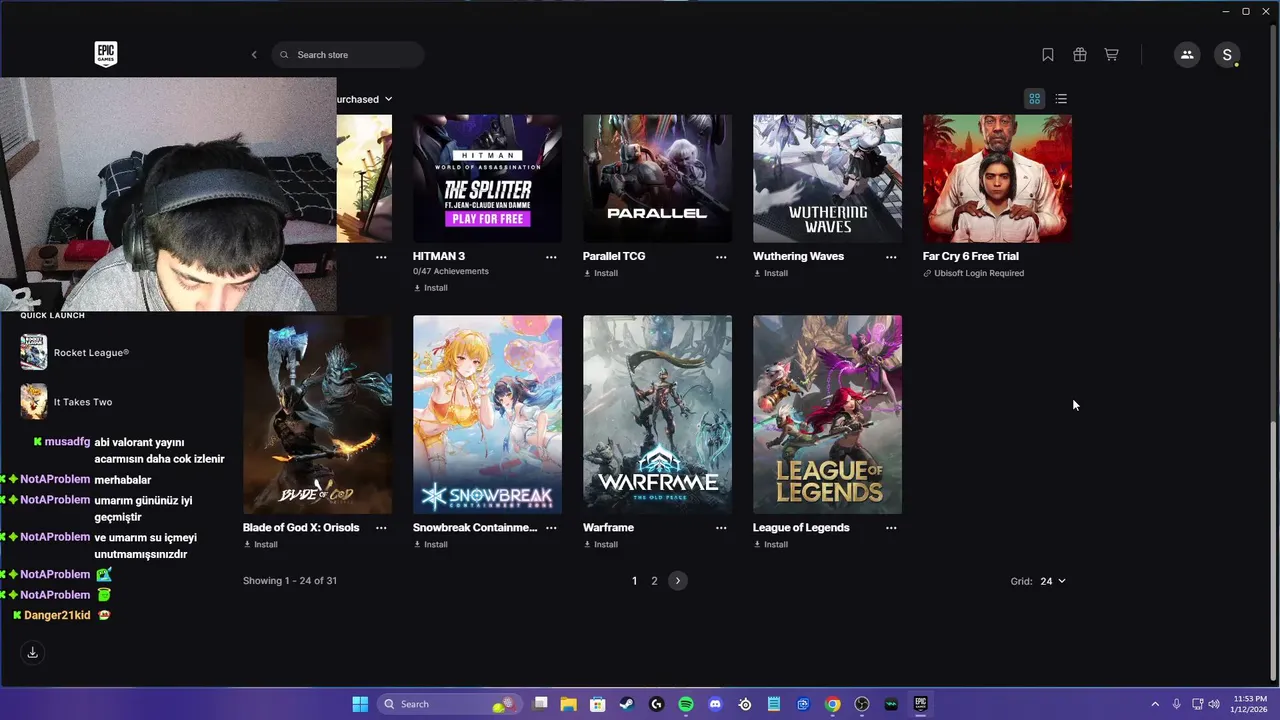
Task: Open options menu for Parallel TCG
Action: [721, 257]
